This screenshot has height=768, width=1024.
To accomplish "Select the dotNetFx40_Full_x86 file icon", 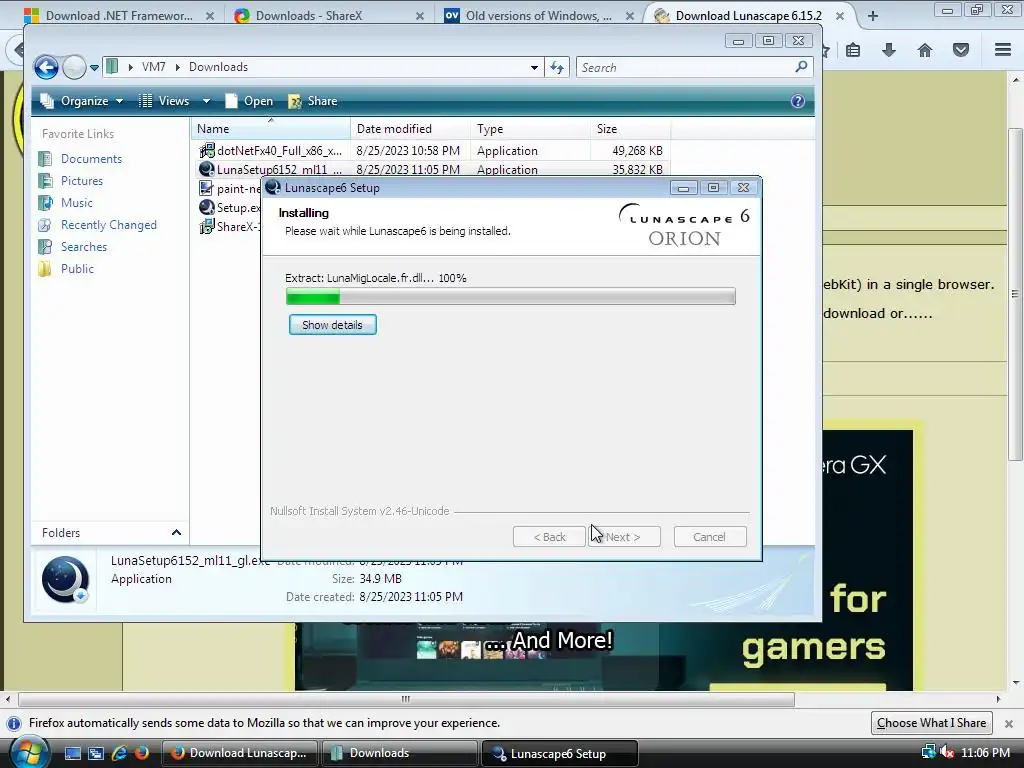I will [x=207, y=150].
